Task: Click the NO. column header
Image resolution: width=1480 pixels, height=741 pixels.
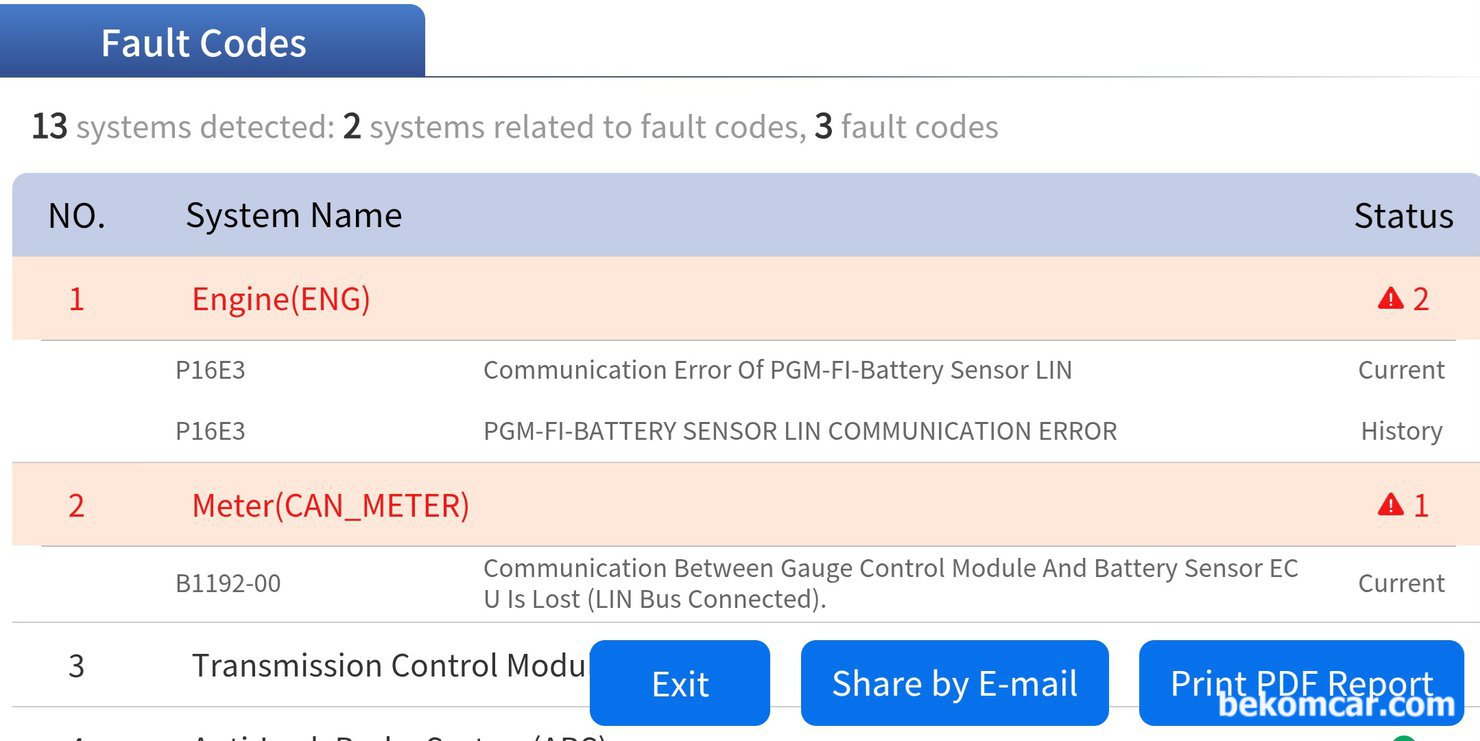Action: click(x=76, y=216)
